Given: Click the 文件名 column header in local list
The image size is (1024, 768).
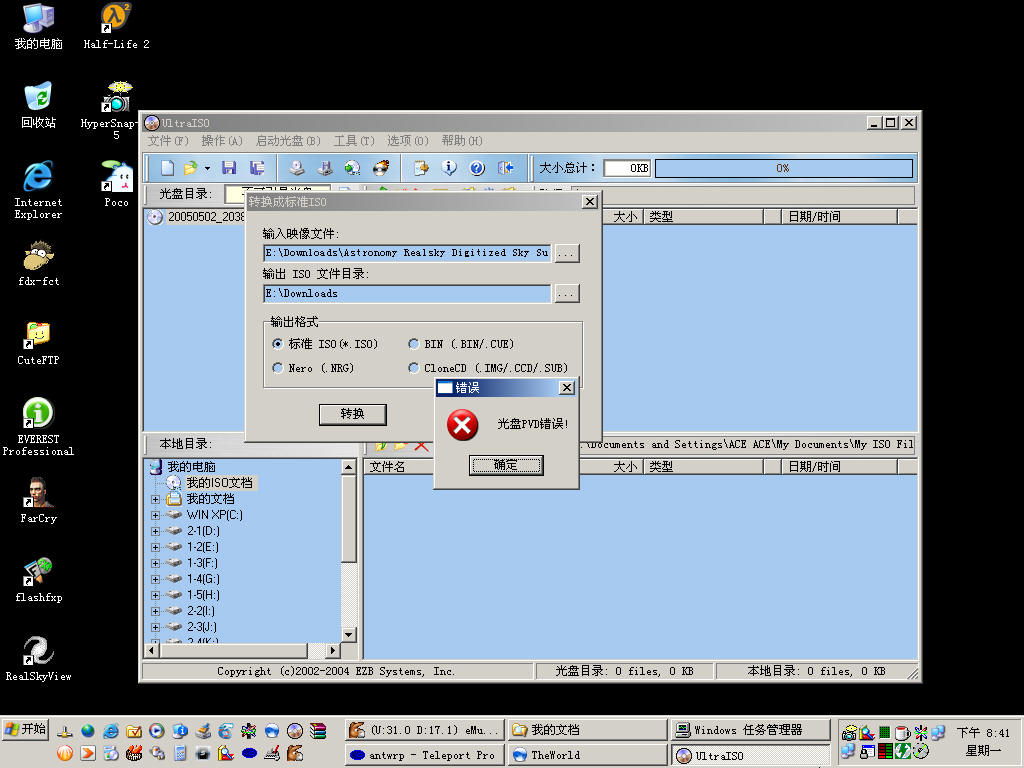Looking at the screenshot, I should click(x=398, y=466).
